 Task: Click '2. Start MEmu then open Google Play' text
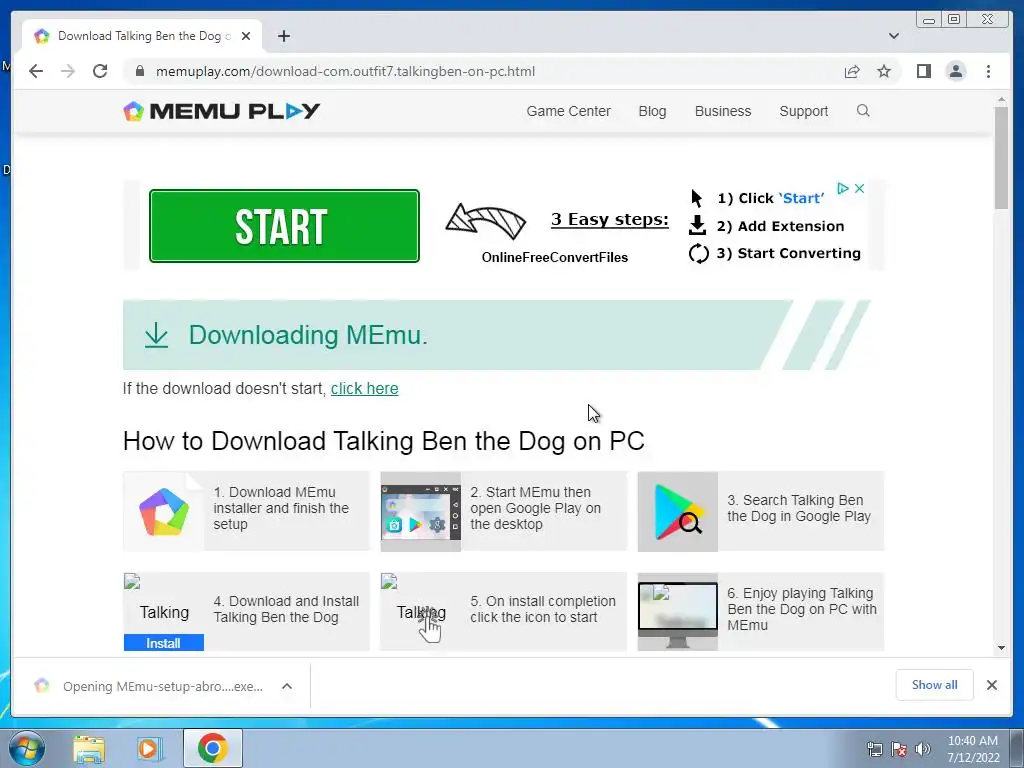pos(535,508)
